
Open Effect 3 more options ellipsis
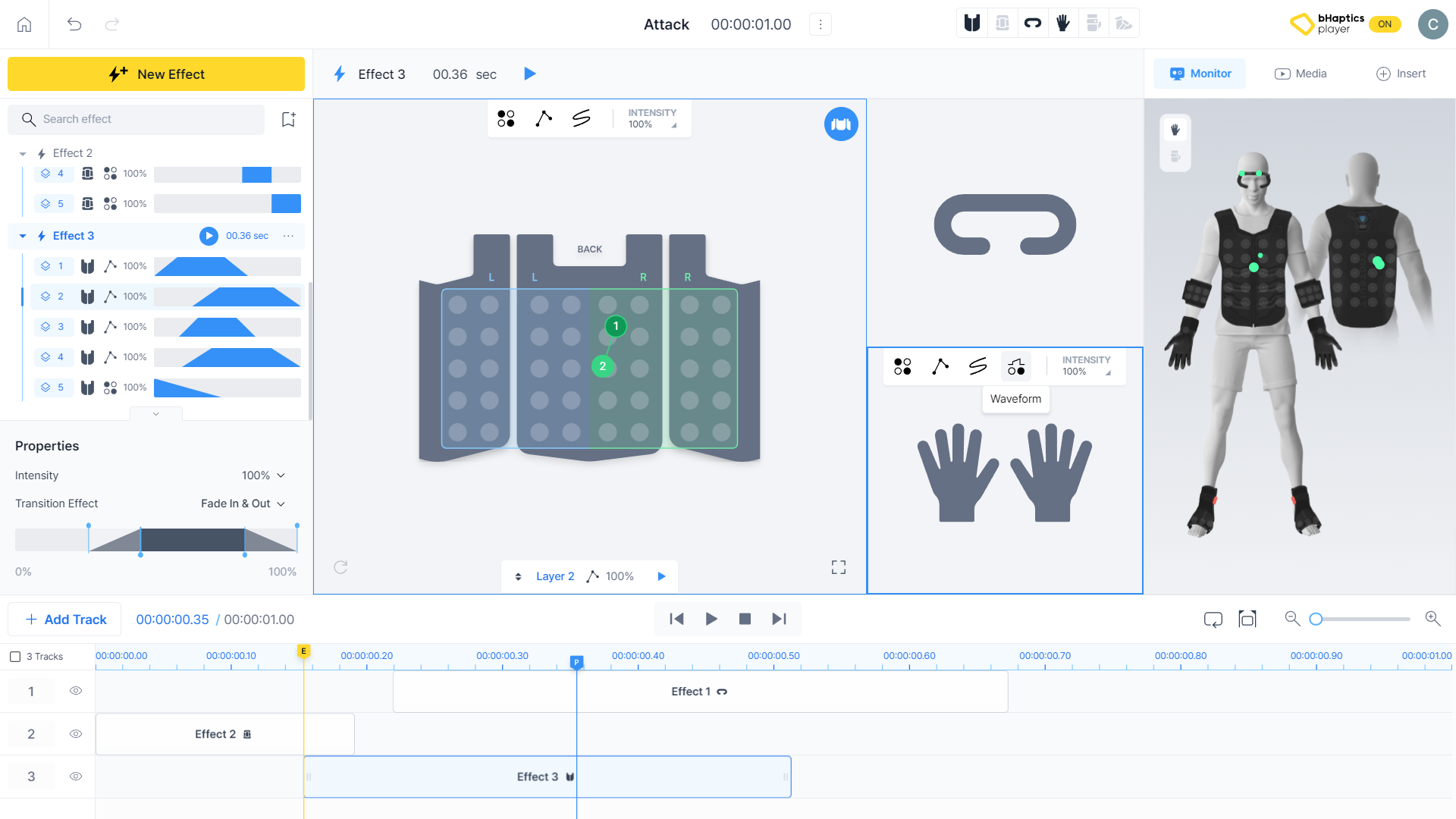tap(288, 236)
